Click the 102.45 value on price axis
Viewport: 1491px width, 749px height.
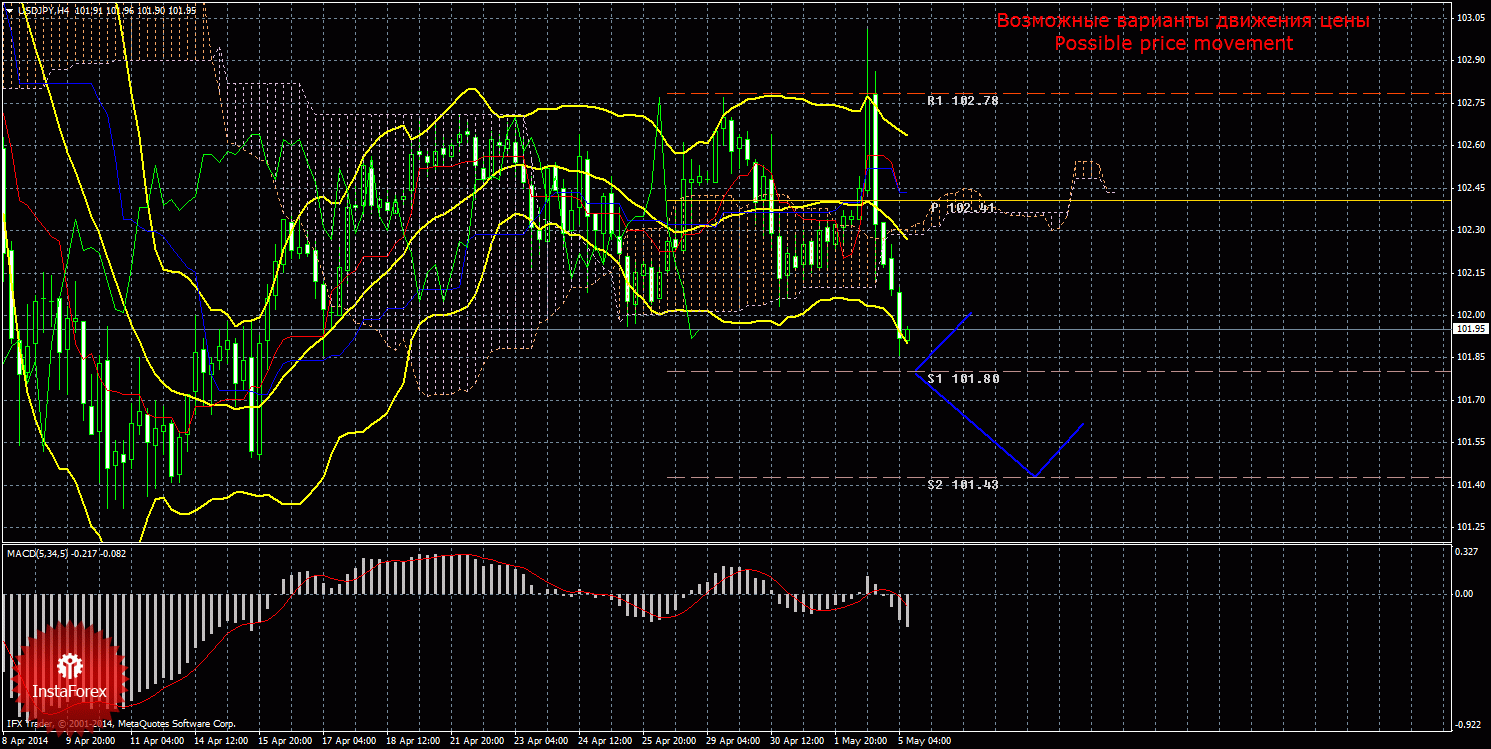[x=1470, y=187]
